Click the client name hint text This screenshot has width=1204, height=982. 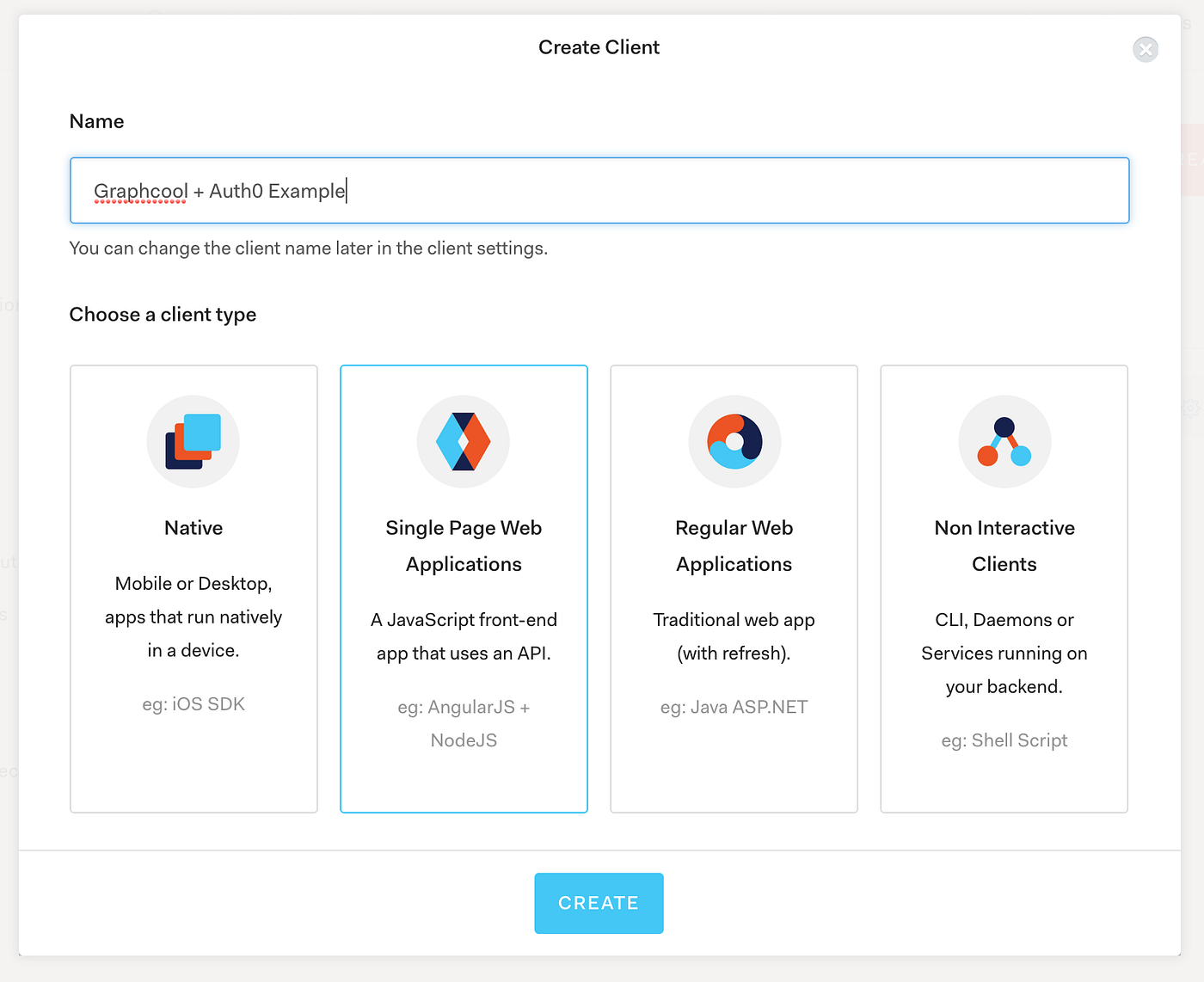click(309, 249)
